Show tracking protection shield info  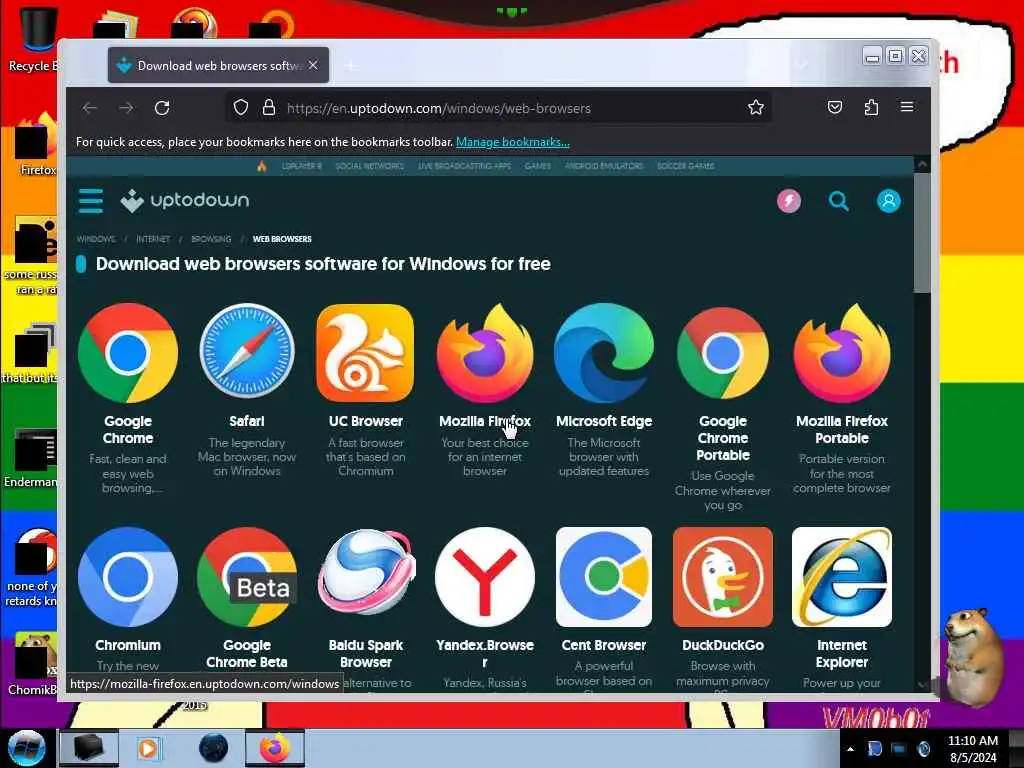pos(241,108)
